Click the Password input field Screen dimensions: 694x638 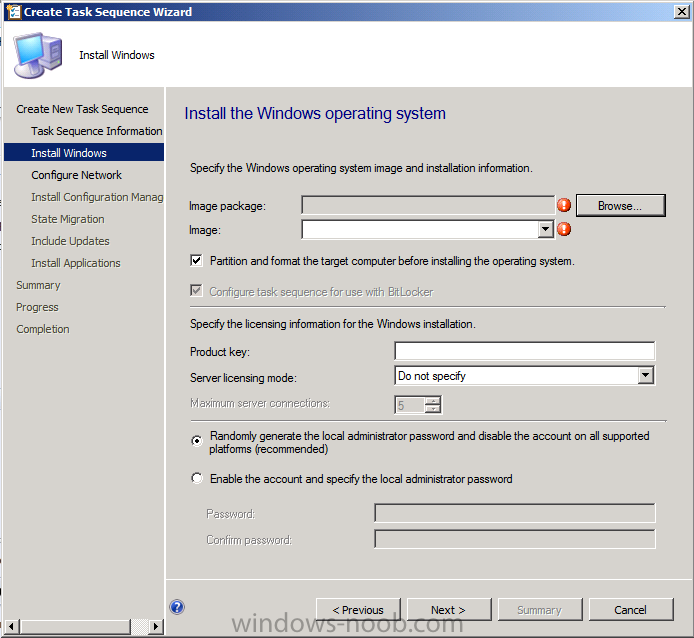515,513
